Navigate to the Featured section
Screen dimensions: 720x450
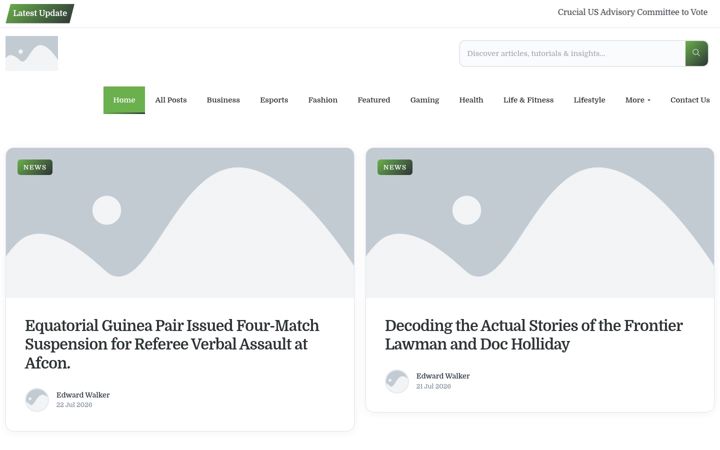click(374, 100)
